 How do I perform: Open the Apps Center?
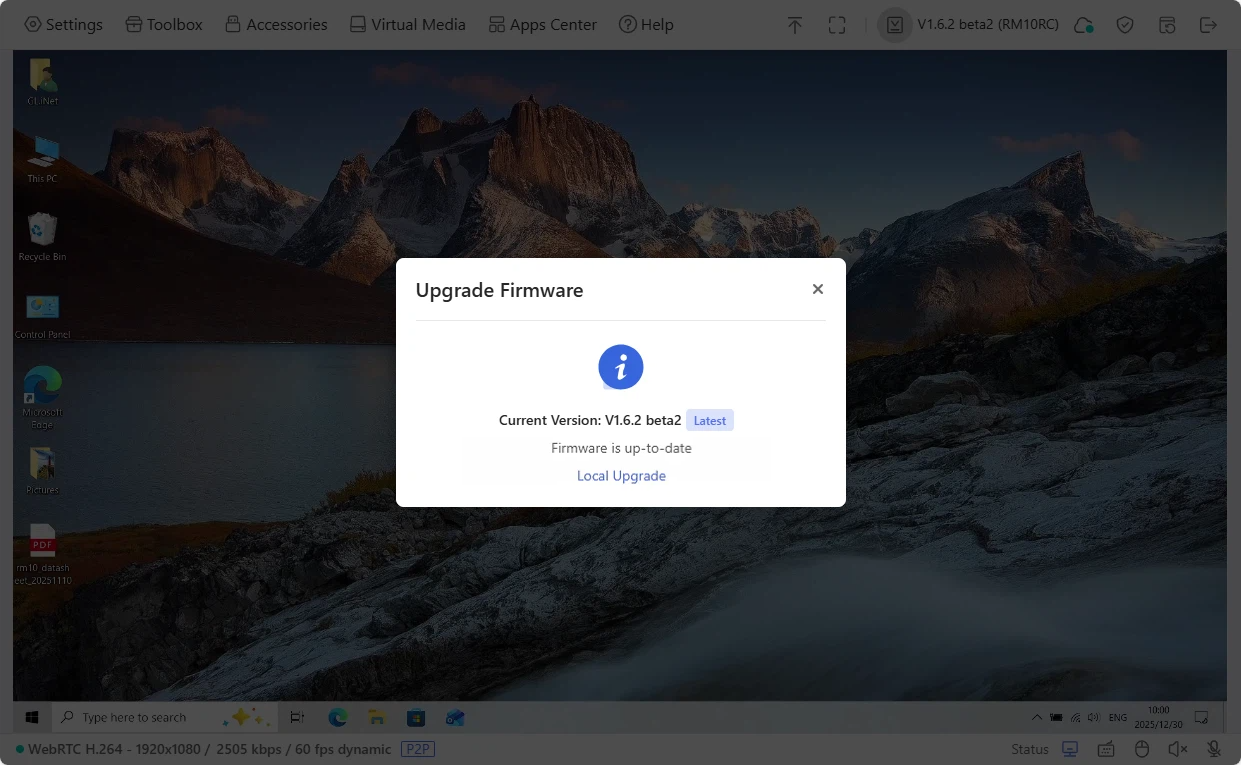(542, 24)
